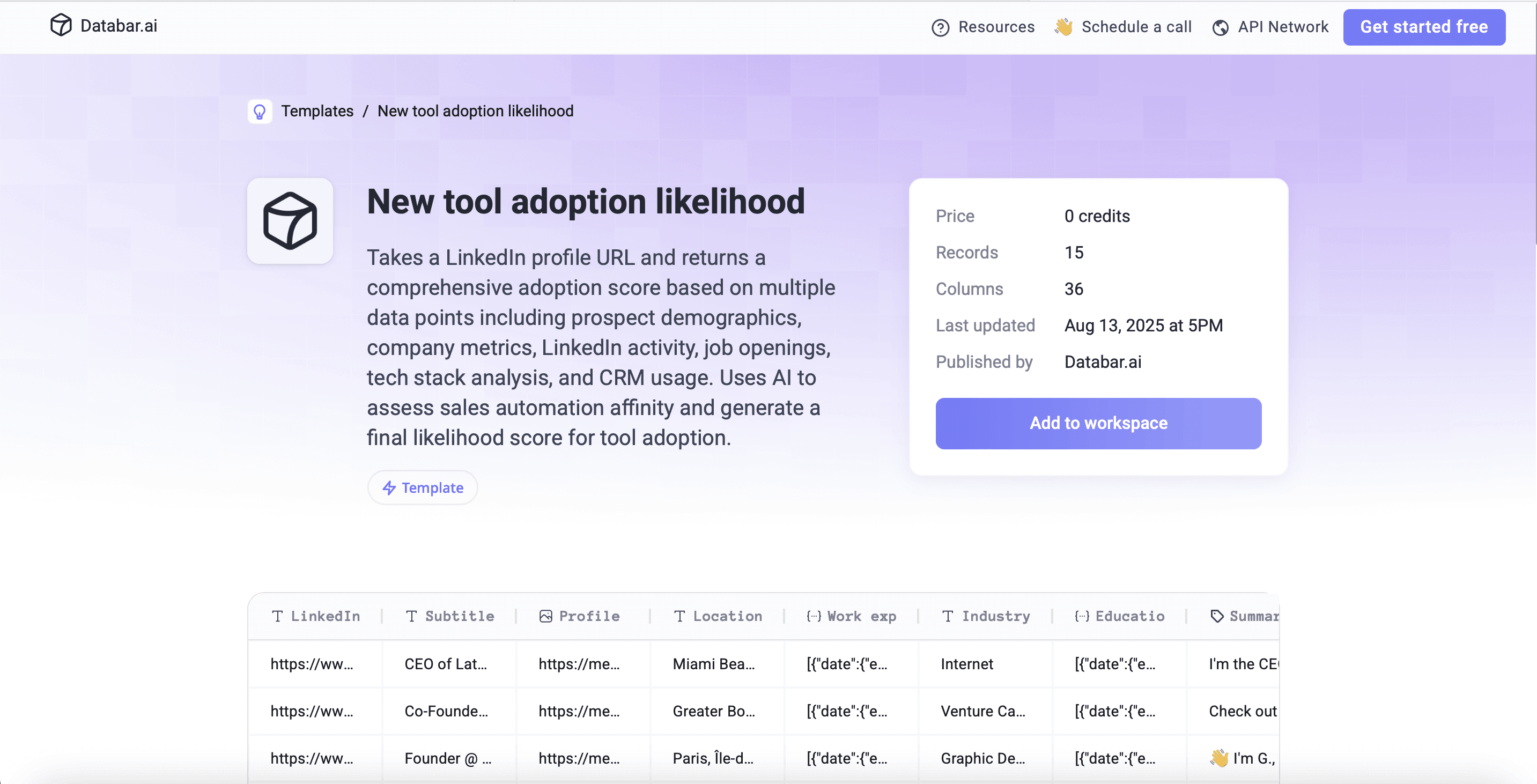Click the lightbulb icon beside Templates breadcrumb
Screen dimensions: 1537x784
pyautogui.click(x=260, y=111)
